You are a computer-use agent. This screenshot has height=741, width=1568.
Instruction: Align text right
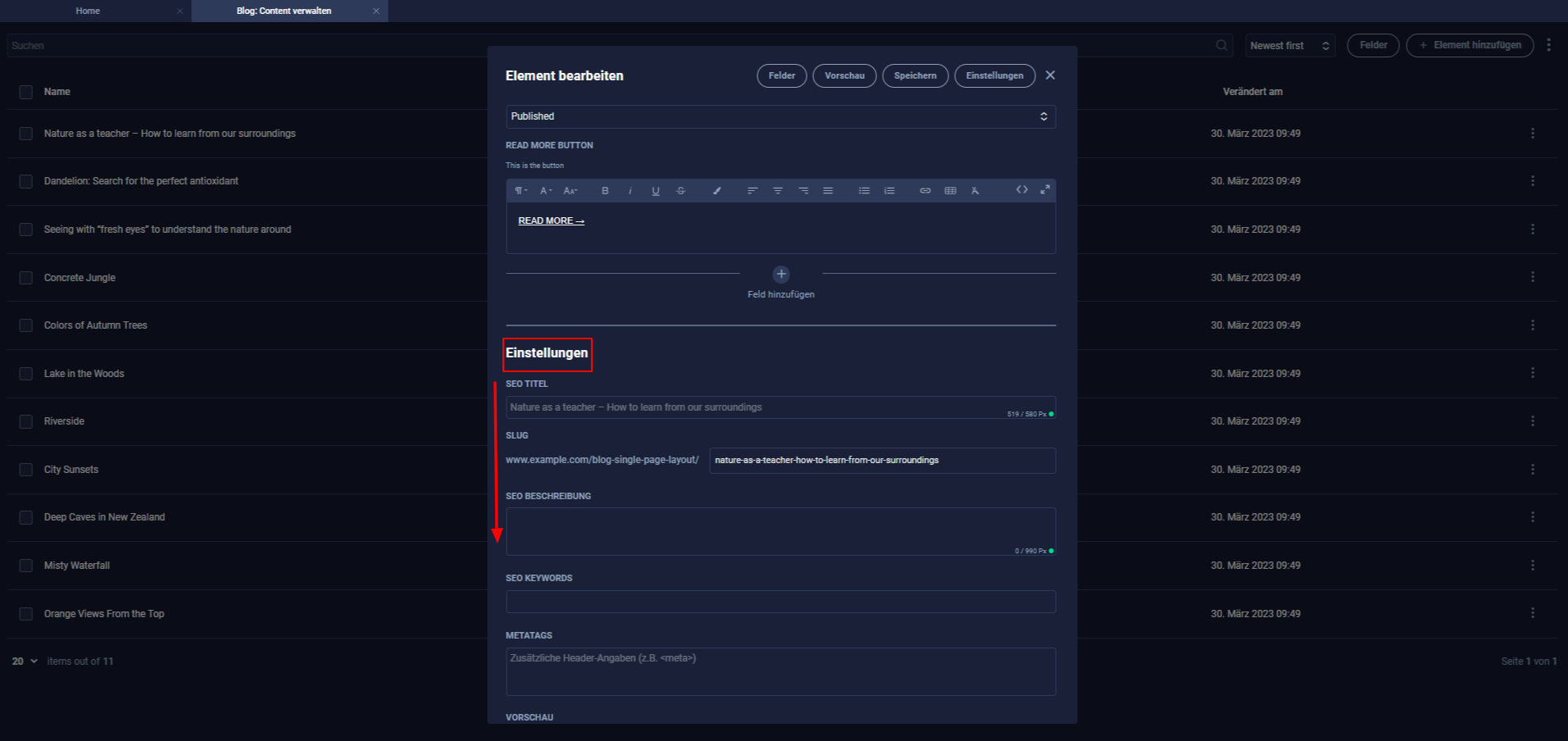[x=803, y=191]
